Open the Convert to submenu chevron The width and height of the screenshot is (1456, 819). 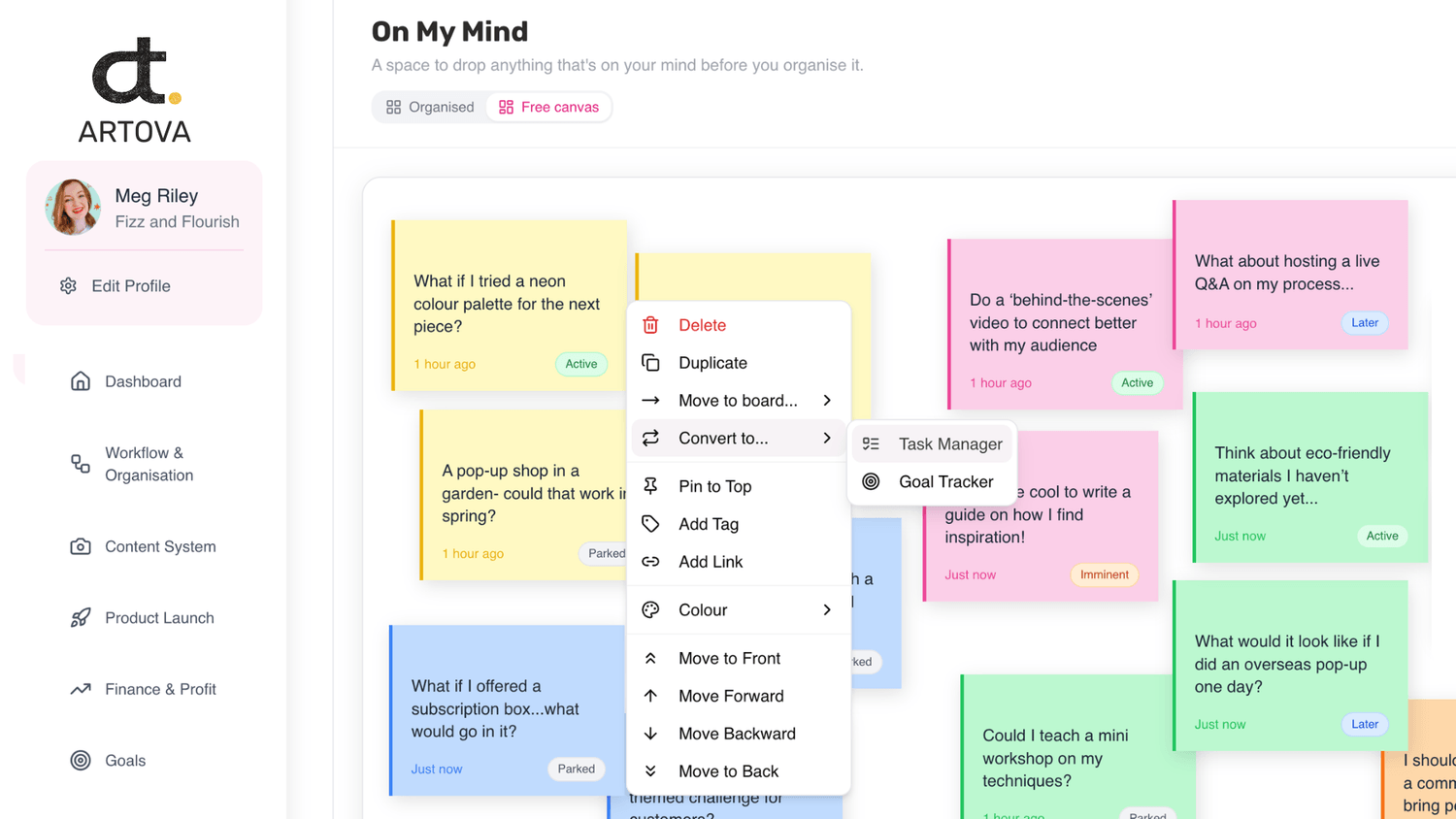click(x=827, y=439)
